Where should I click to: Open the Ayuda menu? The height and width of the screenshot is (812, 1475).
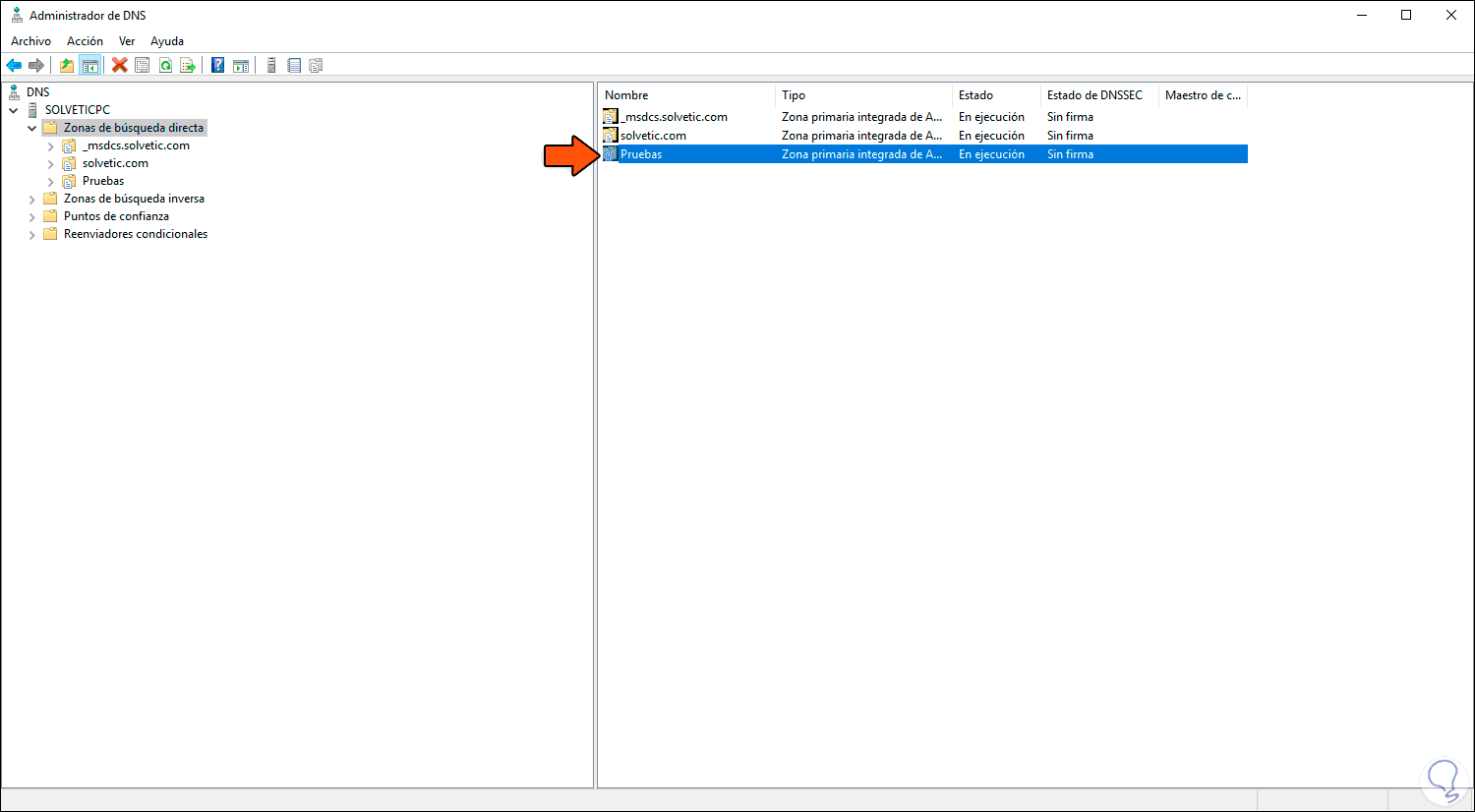[167, 41]
